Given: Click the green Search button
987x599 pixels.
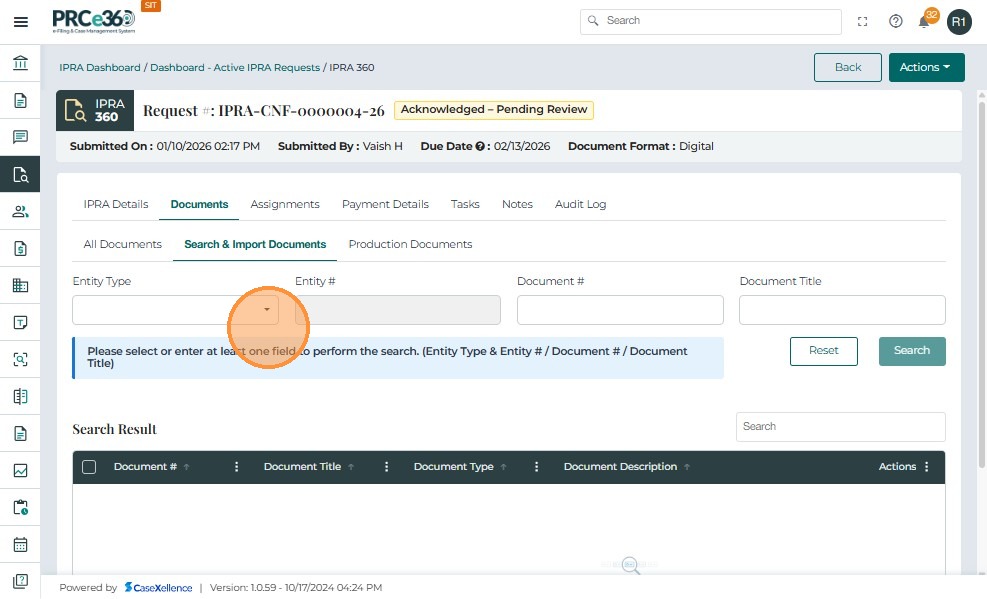Looking at the screenshot, I should pyautogui.click(x=912, y=351).
